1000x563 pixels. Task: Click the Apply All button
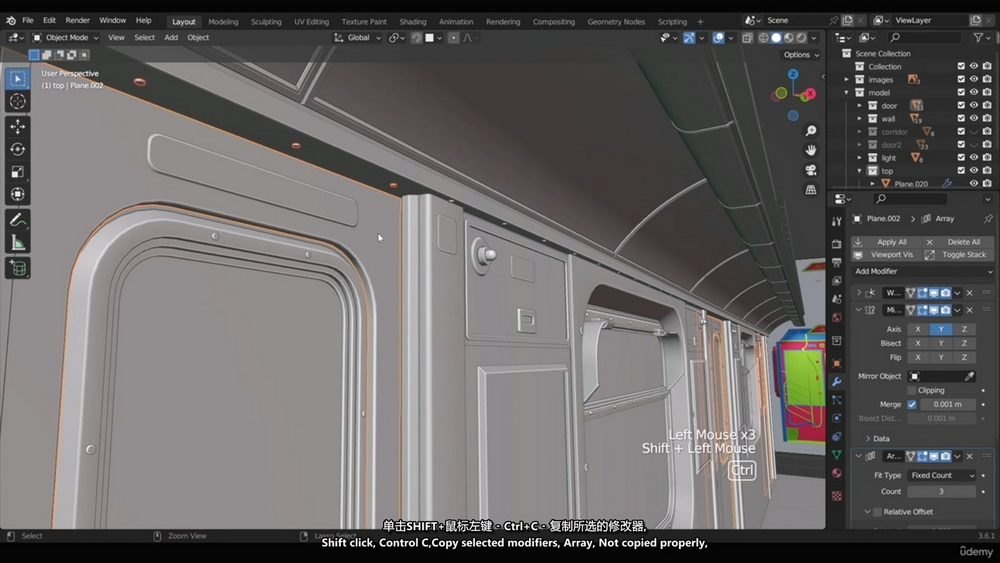coord(886,242)
